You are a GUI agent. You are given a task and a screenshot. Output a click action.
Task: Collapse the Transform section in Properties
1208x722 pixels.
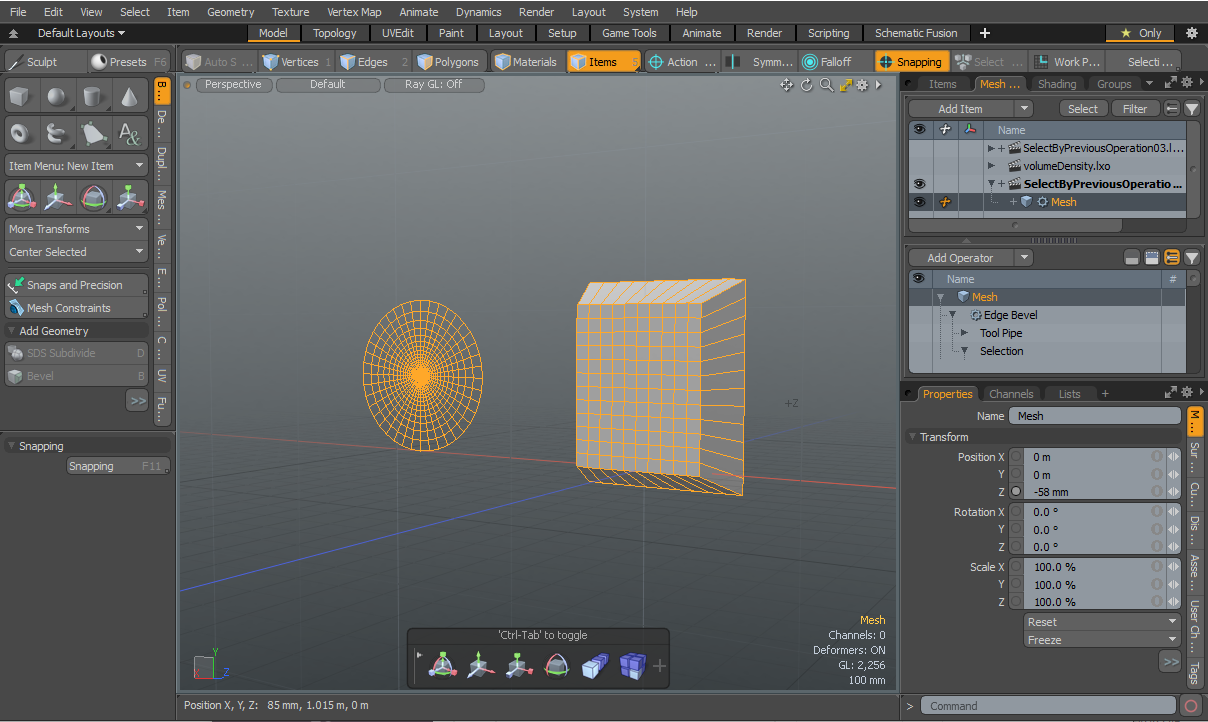coord(912,437)
